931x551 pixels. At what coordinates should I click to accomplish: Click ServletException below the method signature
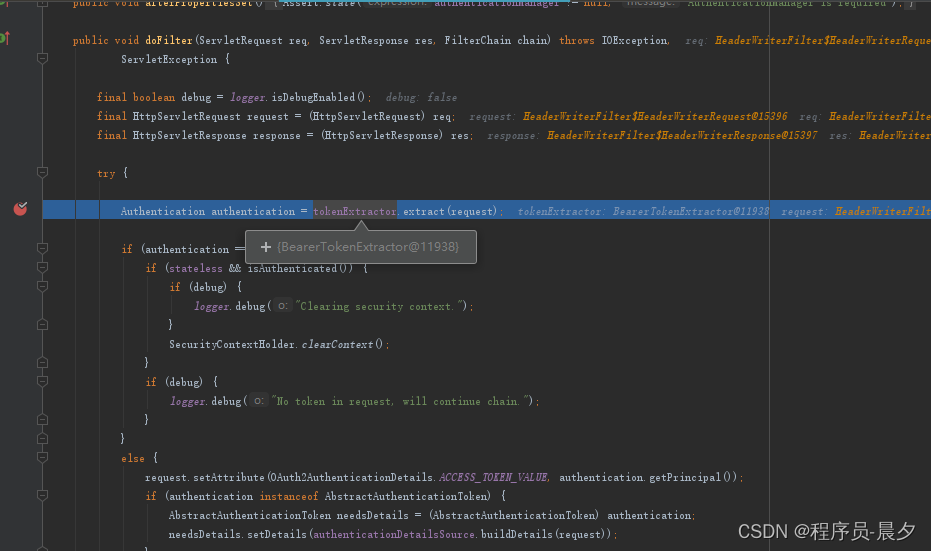click(x=169, y=59)
